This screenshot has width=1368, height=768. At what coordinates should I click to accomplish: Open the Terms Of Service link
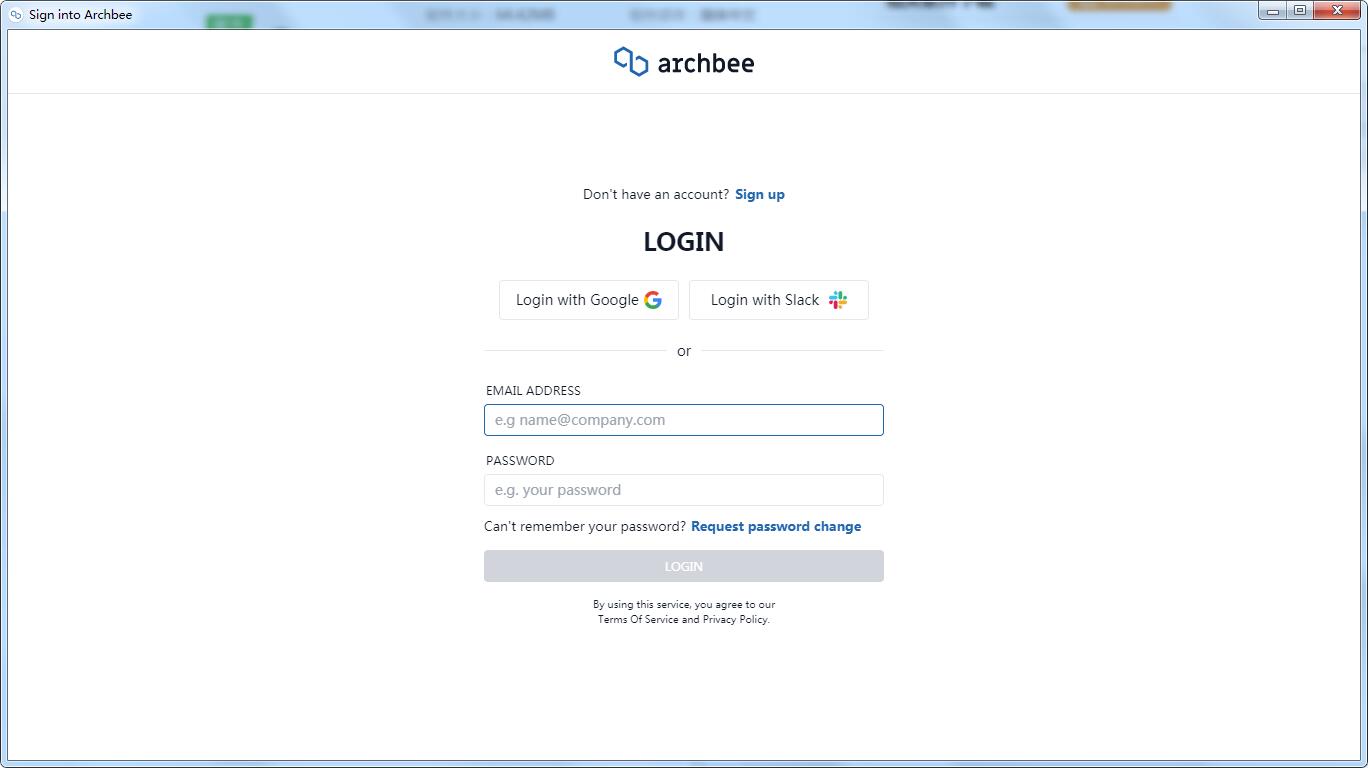[638, 619]
